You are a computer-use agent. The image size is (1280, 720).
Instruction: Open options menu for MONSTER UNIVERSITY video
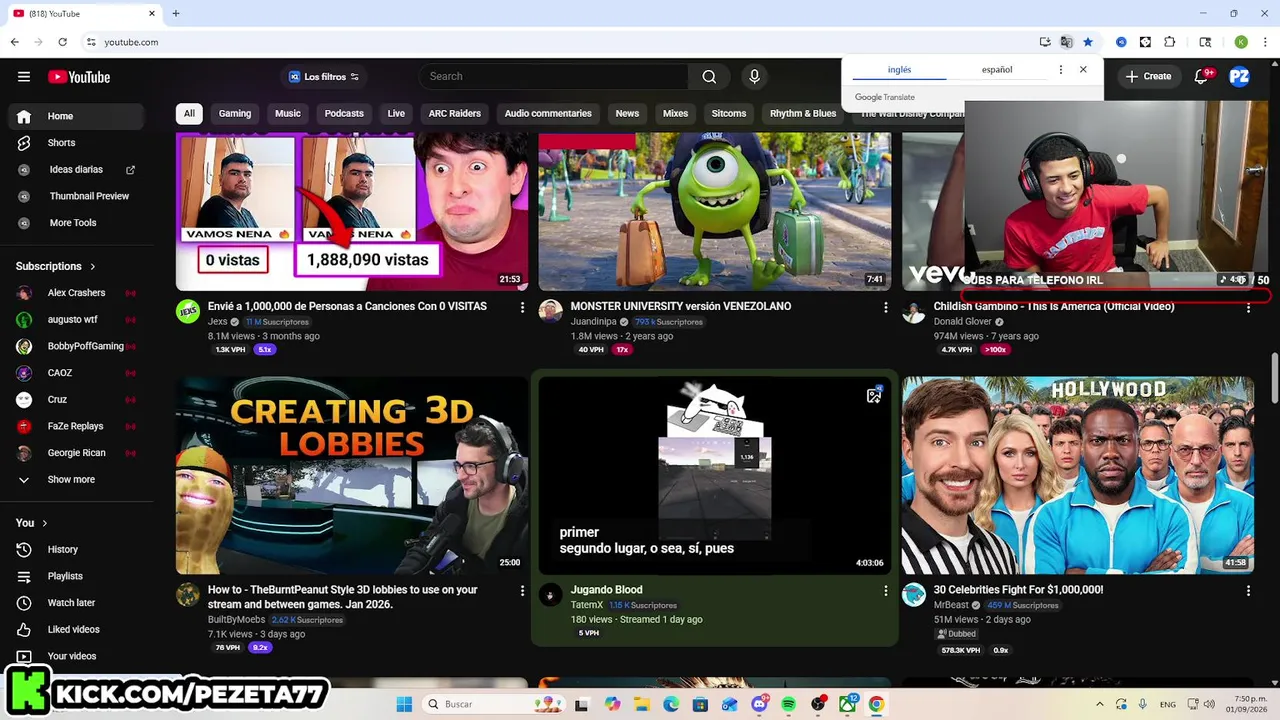[885, 308]
